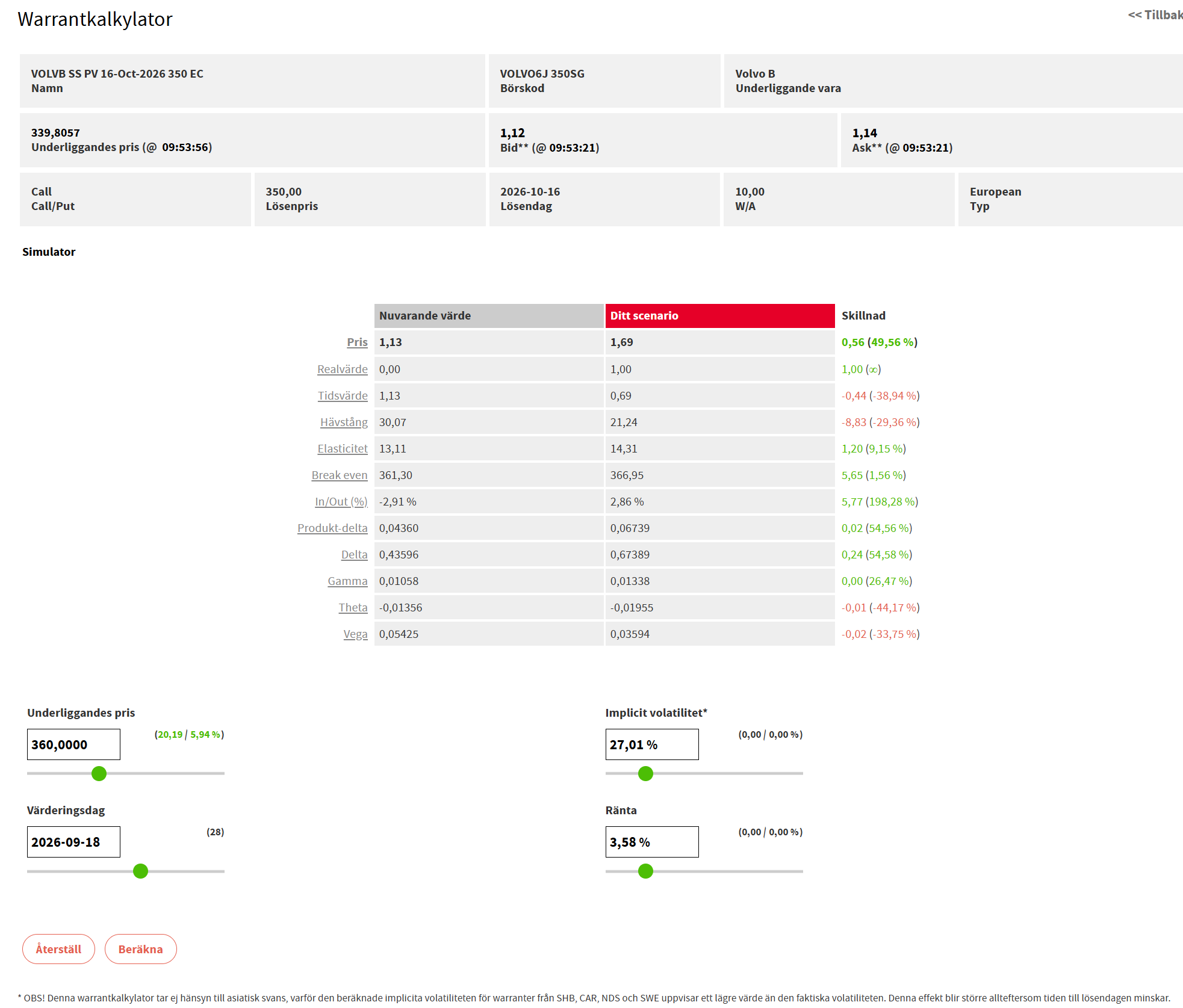Click the Tidsvärde link
Viewport: 1183px width, 1008px height.
point(343,395)
